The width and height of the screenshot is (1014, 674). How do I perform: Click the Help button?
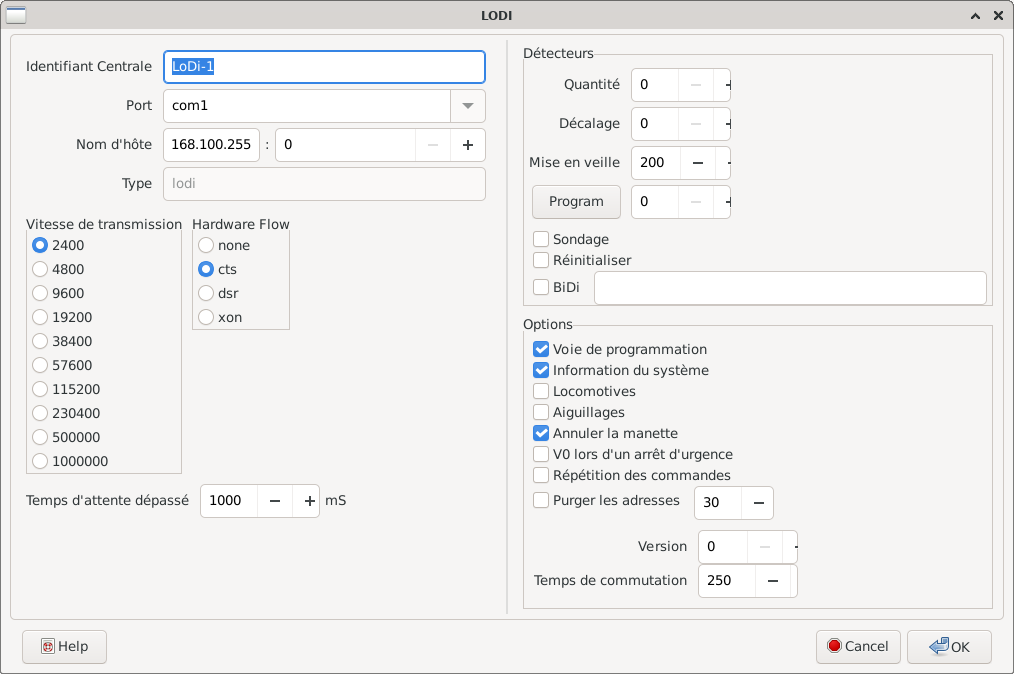pos(65,647)
